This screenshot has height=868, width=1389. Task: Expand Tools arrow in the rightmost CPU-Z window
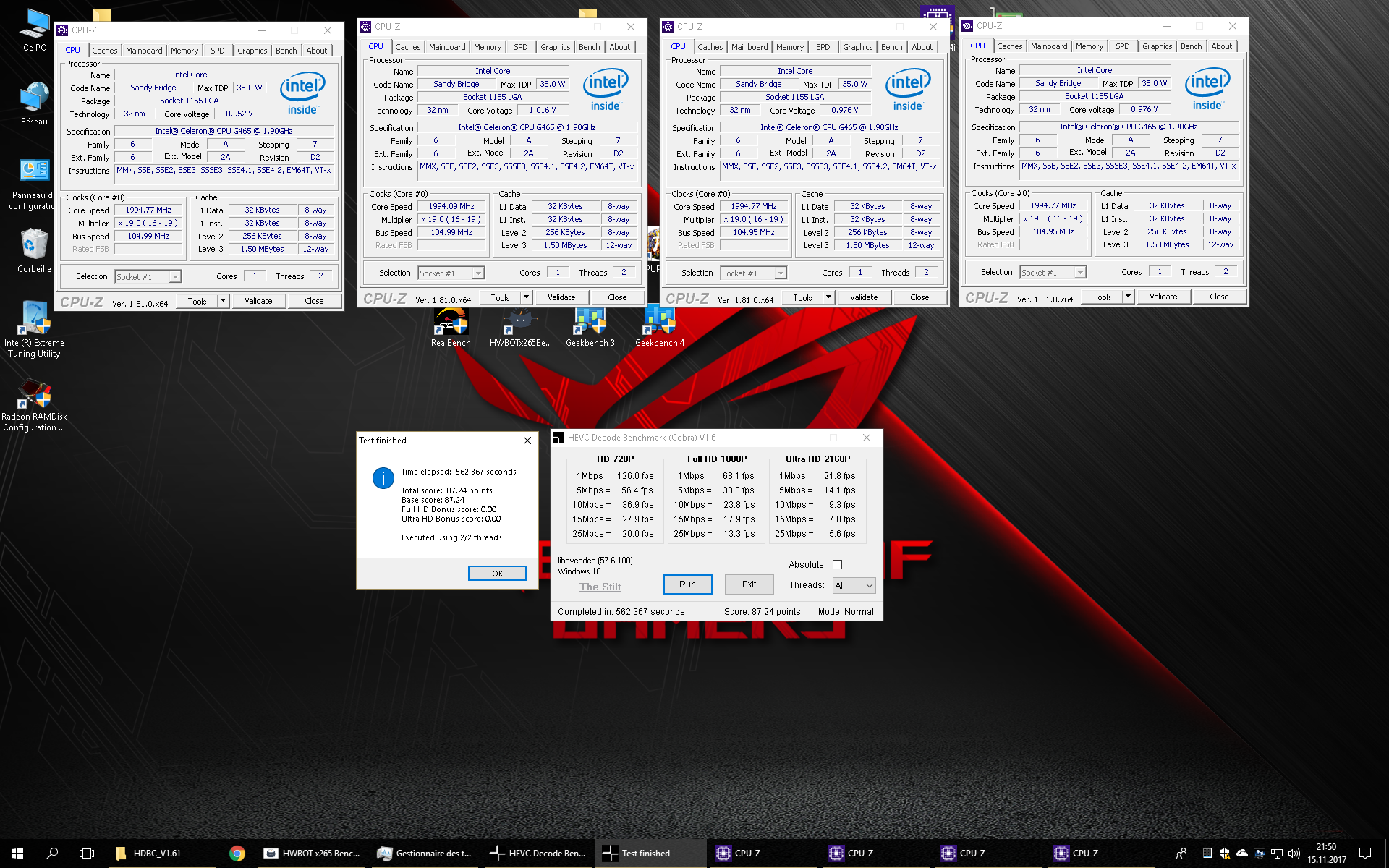coord(1128,297)
